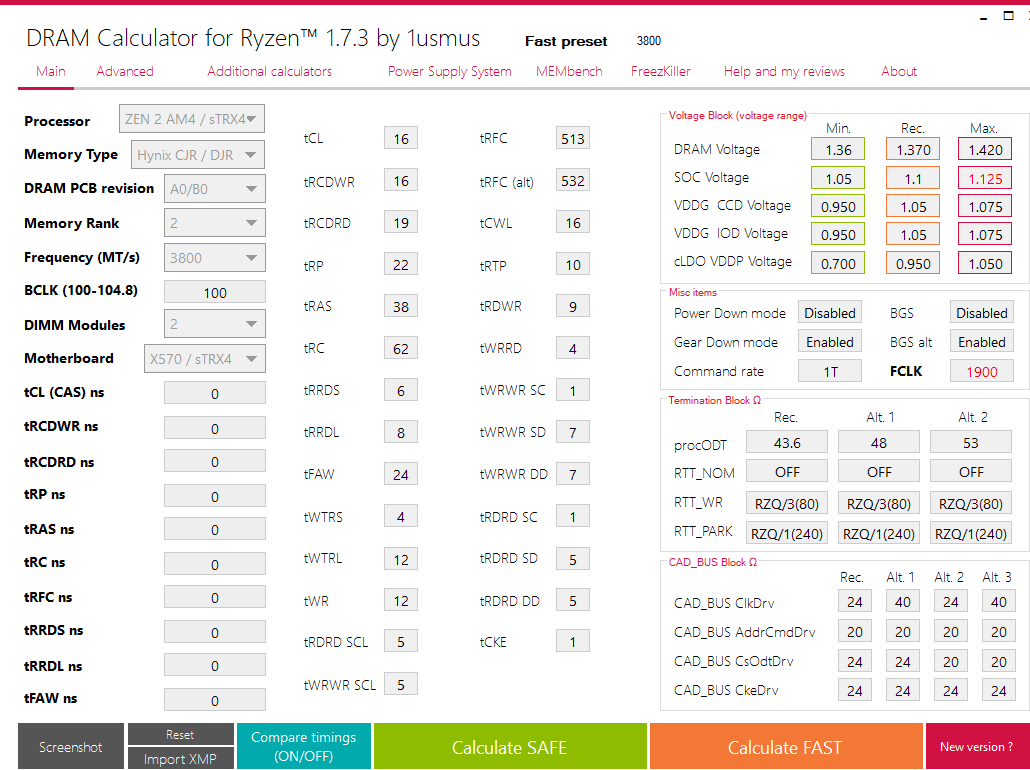Click the Reset button
This screenshot has width=1030, height=770.
tap(181, 734)
